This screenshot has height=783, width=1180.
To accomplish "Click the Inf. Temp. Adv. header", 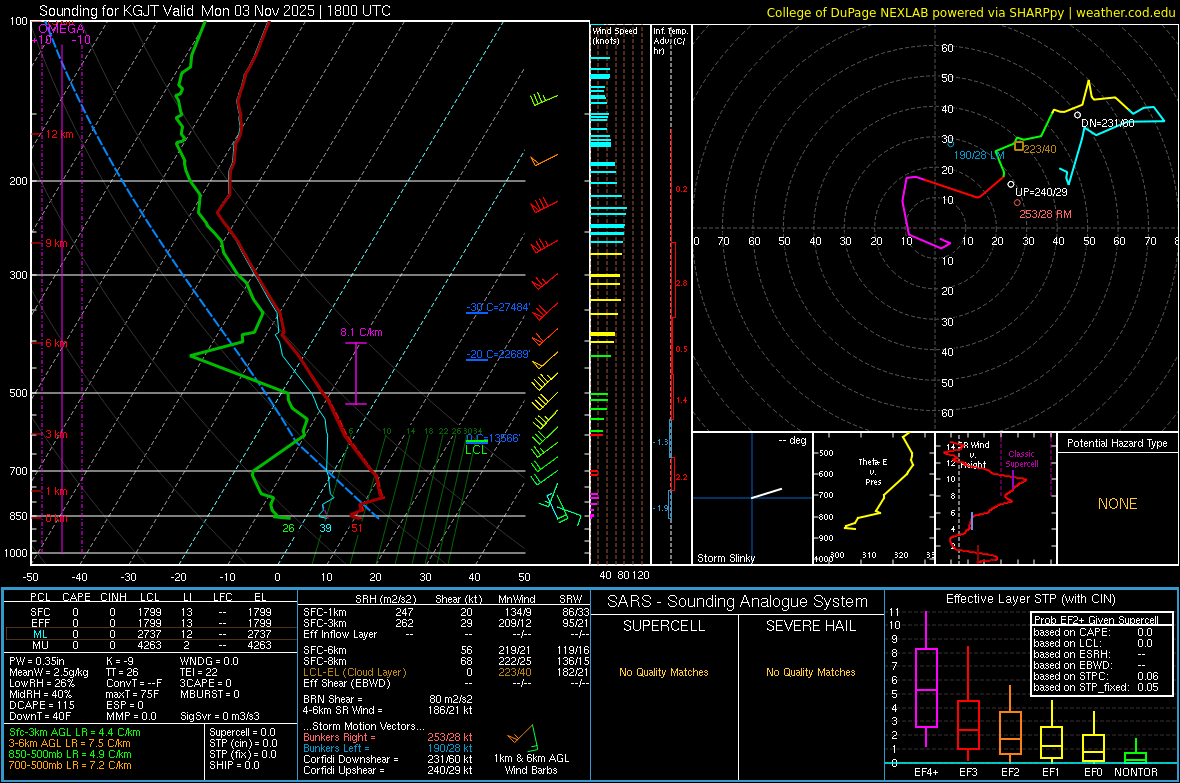I will click(x=669, y=41).
